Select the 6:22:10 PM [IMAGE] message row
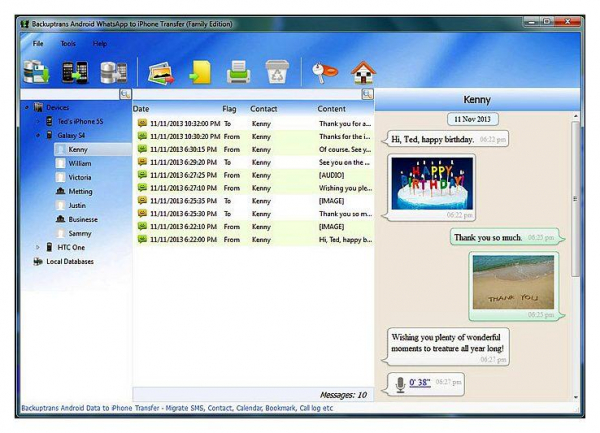This screenshot has height=433, width=600. 253,226
